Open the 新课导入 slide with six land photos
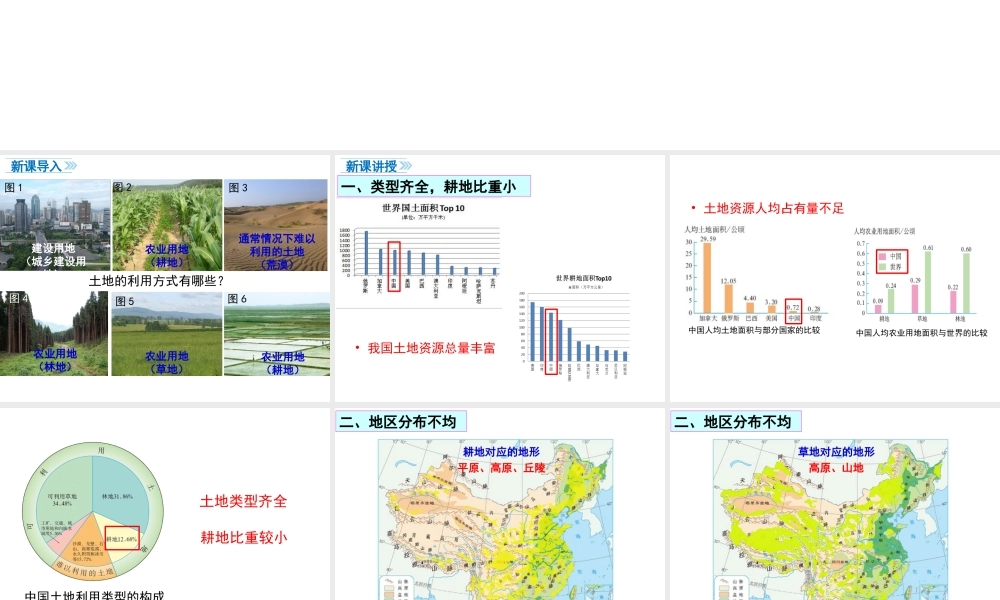This screenshot has height=600, width=1000. [x=165, y=278]
